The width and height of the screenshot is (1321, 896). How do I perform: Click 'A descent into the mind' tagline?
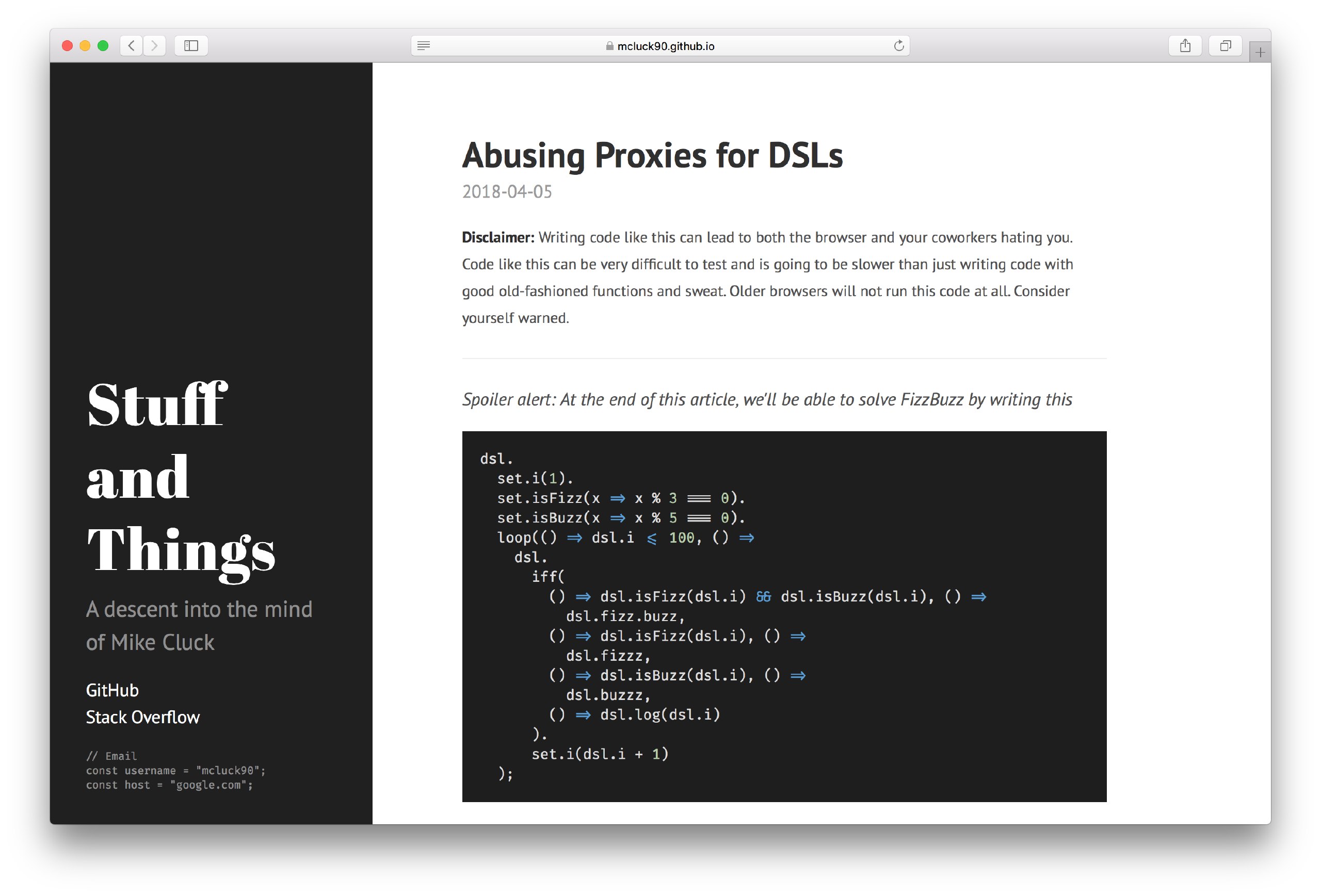[x=199, y=626]
